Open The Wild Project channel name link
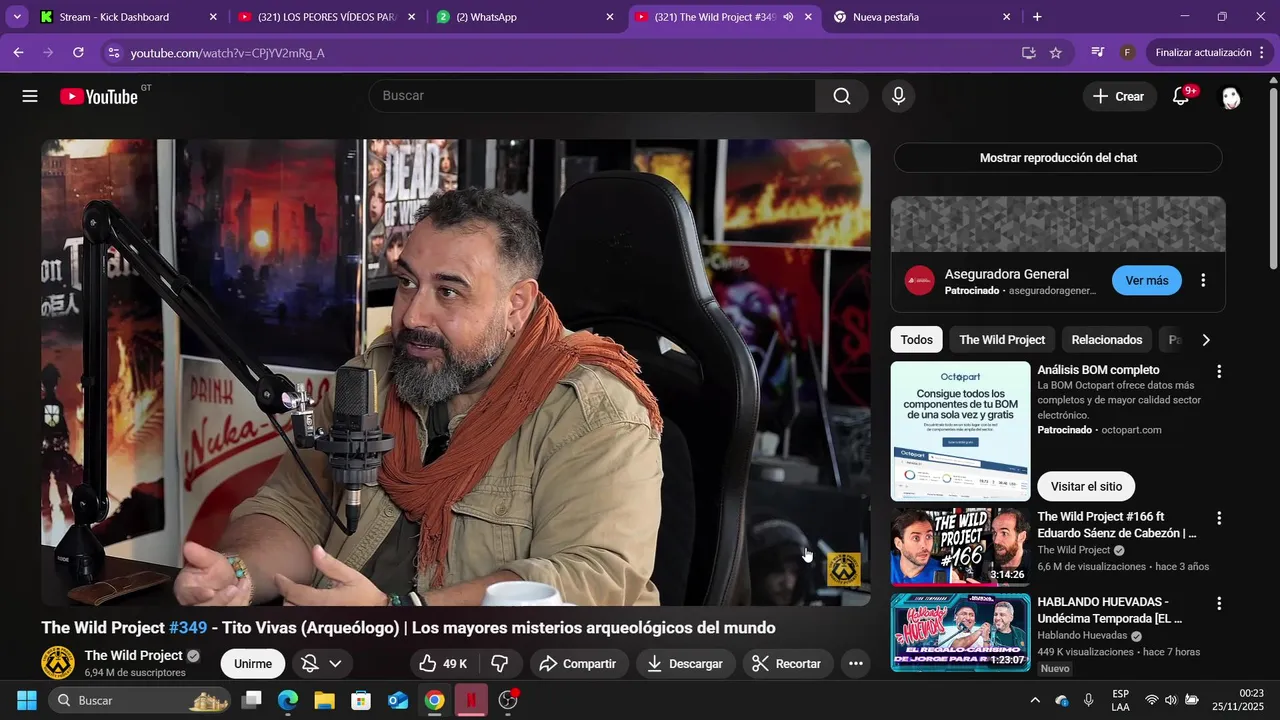Screen dimensions: 1280x720 coord(134,655)
